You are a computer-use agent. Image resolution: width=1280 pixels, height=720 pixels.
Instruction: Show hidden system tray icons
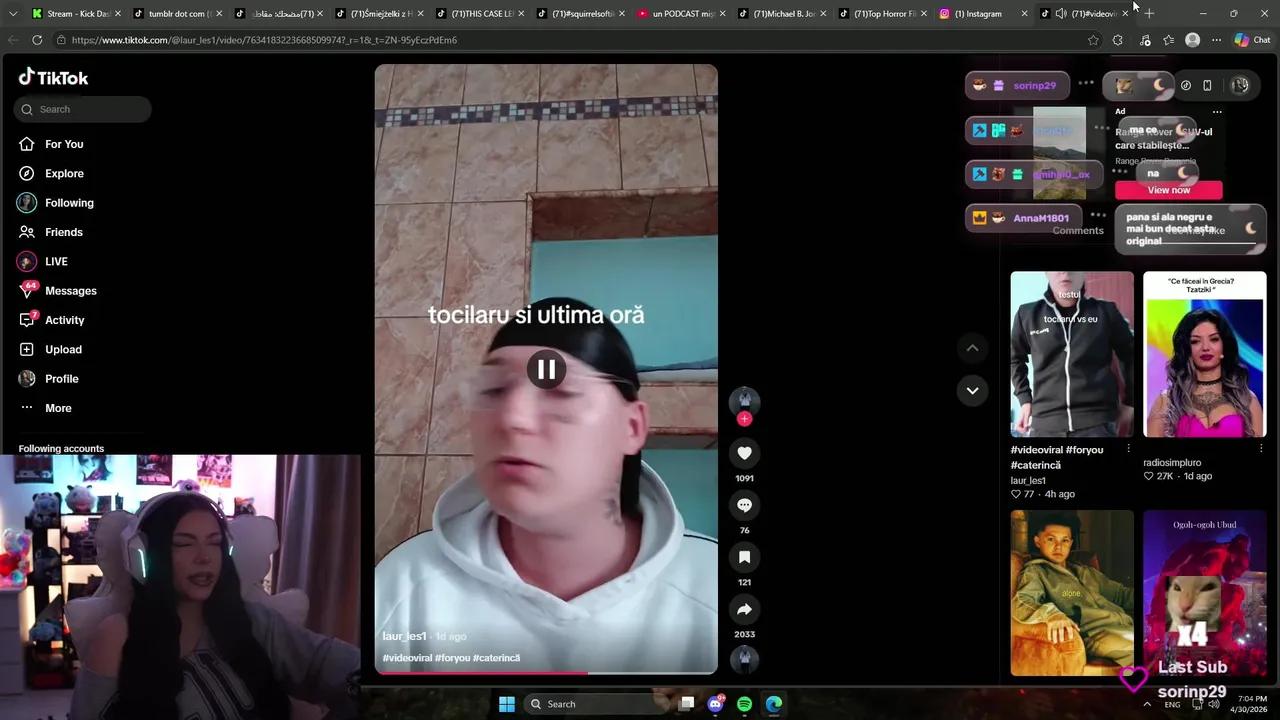click(1147, 704)
